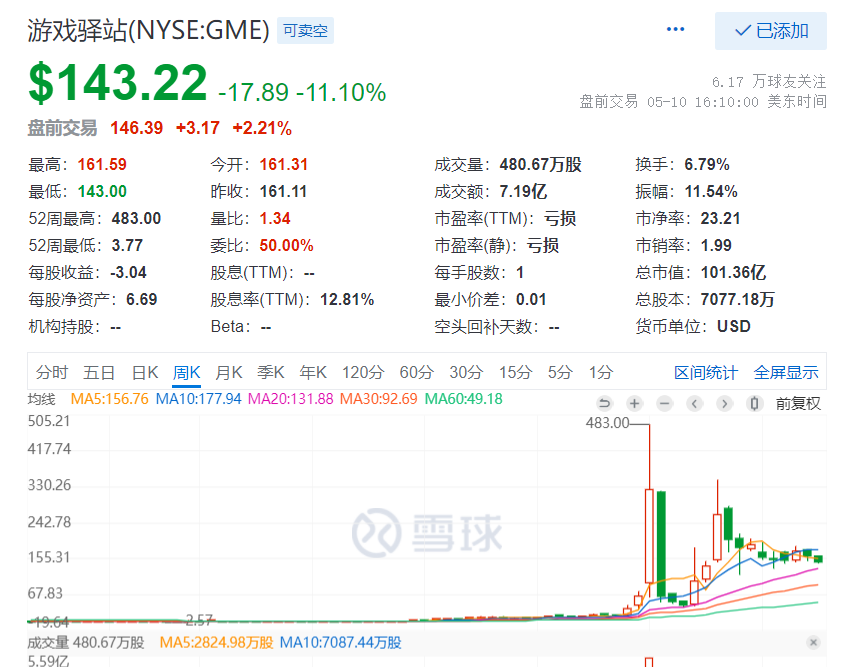The width and height of the screenshot is (858, 667).
Task: Pan the chart right with the right chevron icon
Action: point(724,403)
